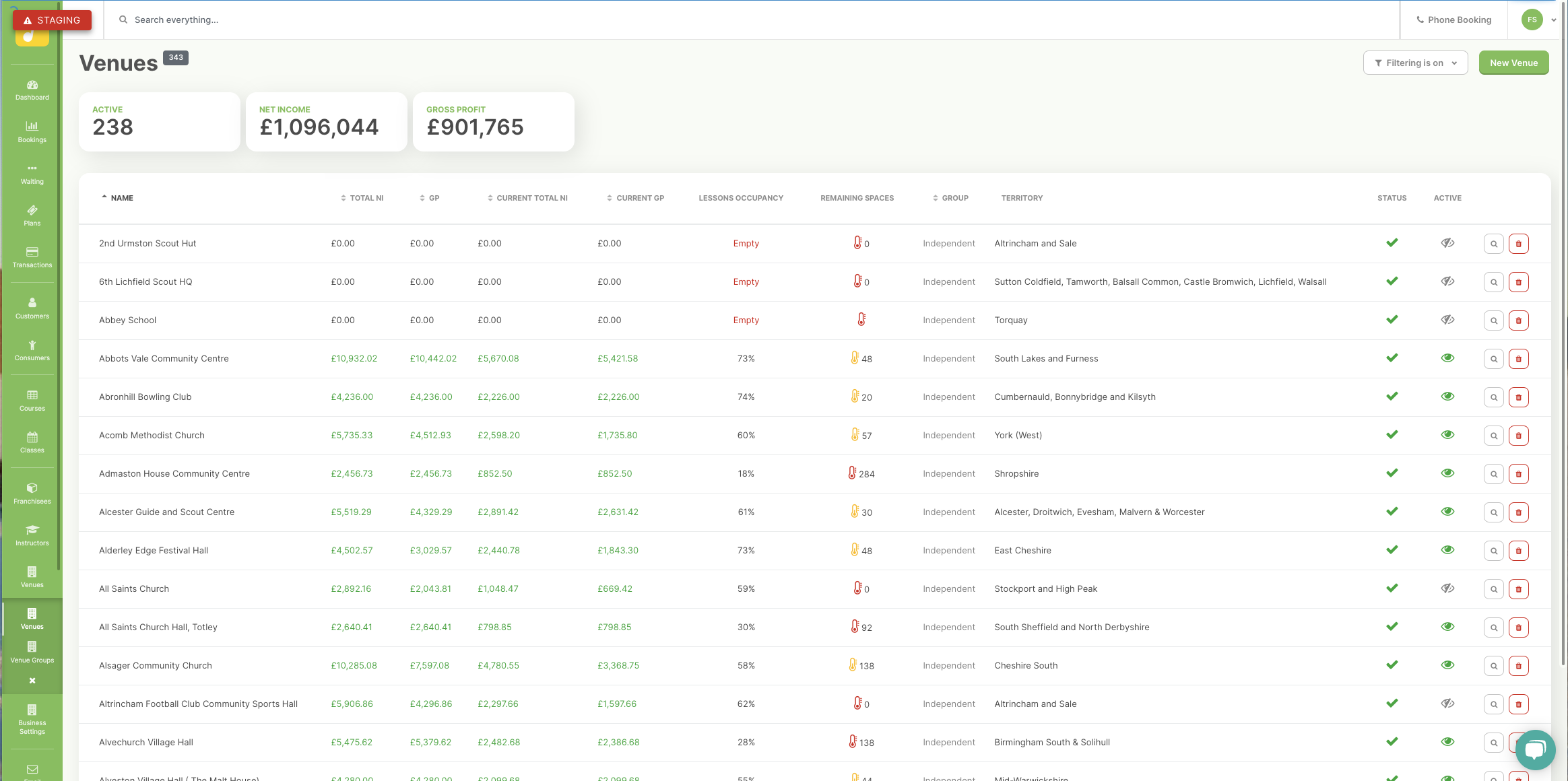Open the live chat widget

tap(1535, 749)
